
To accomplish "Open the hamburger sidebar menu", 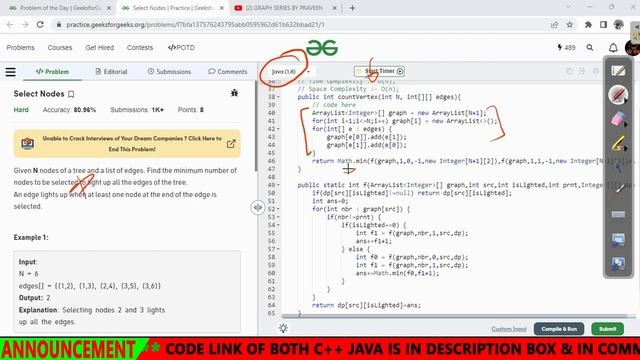I will pyautogui.click(x=11, y=72).
